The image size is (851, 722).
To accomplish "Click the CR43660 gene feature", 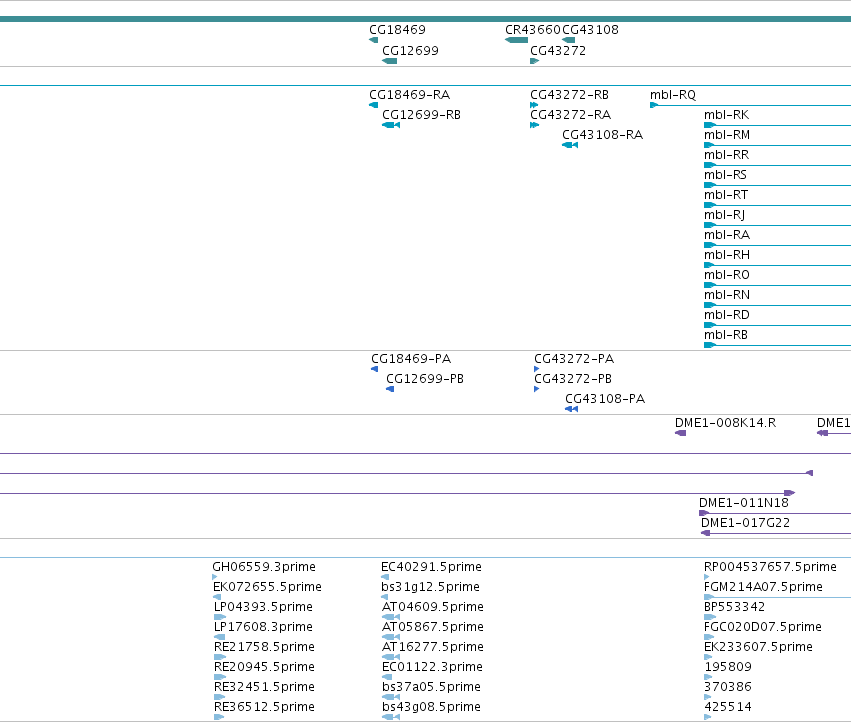I will pos(516,40).
